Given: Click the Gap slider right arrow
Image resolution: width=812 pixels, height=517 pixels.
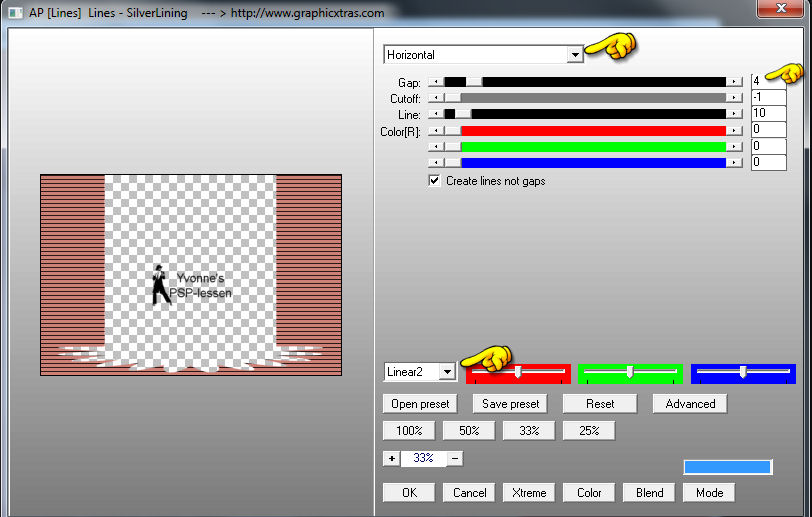Looking at the screenshot, I should click(734, 82).
